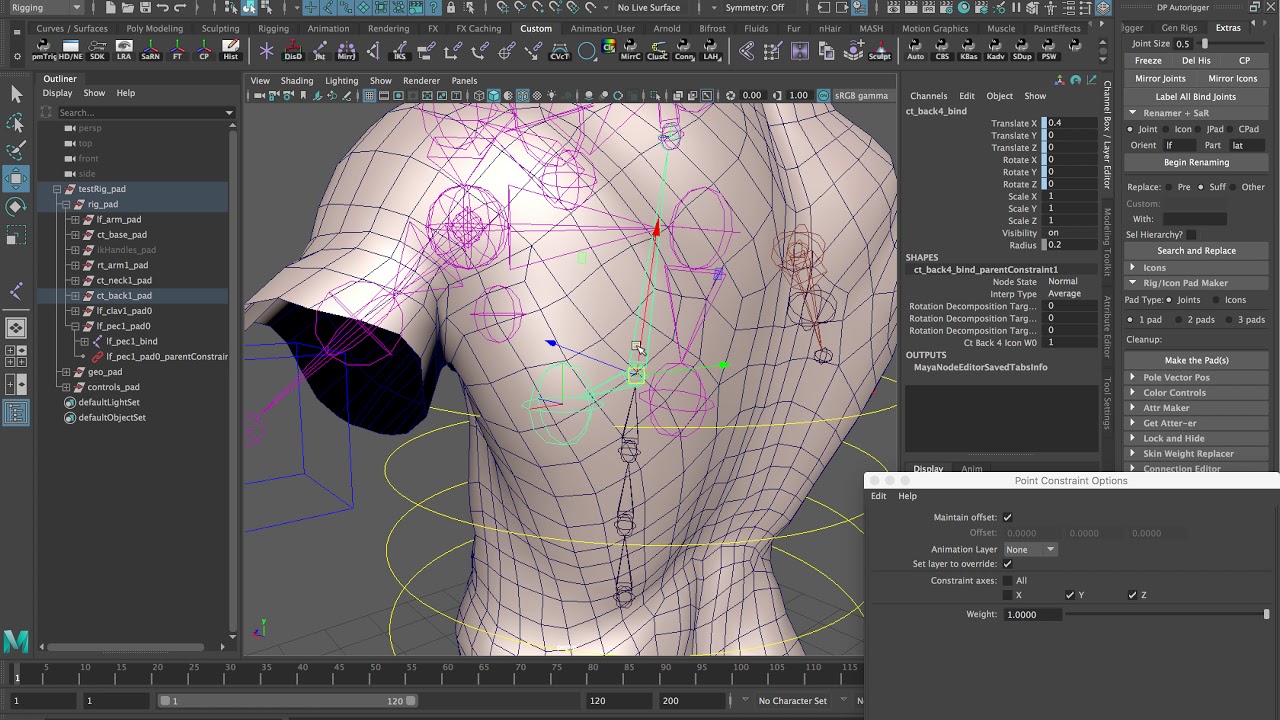
Task: Click the Freeze button
Action: [x=1148, y=60]
